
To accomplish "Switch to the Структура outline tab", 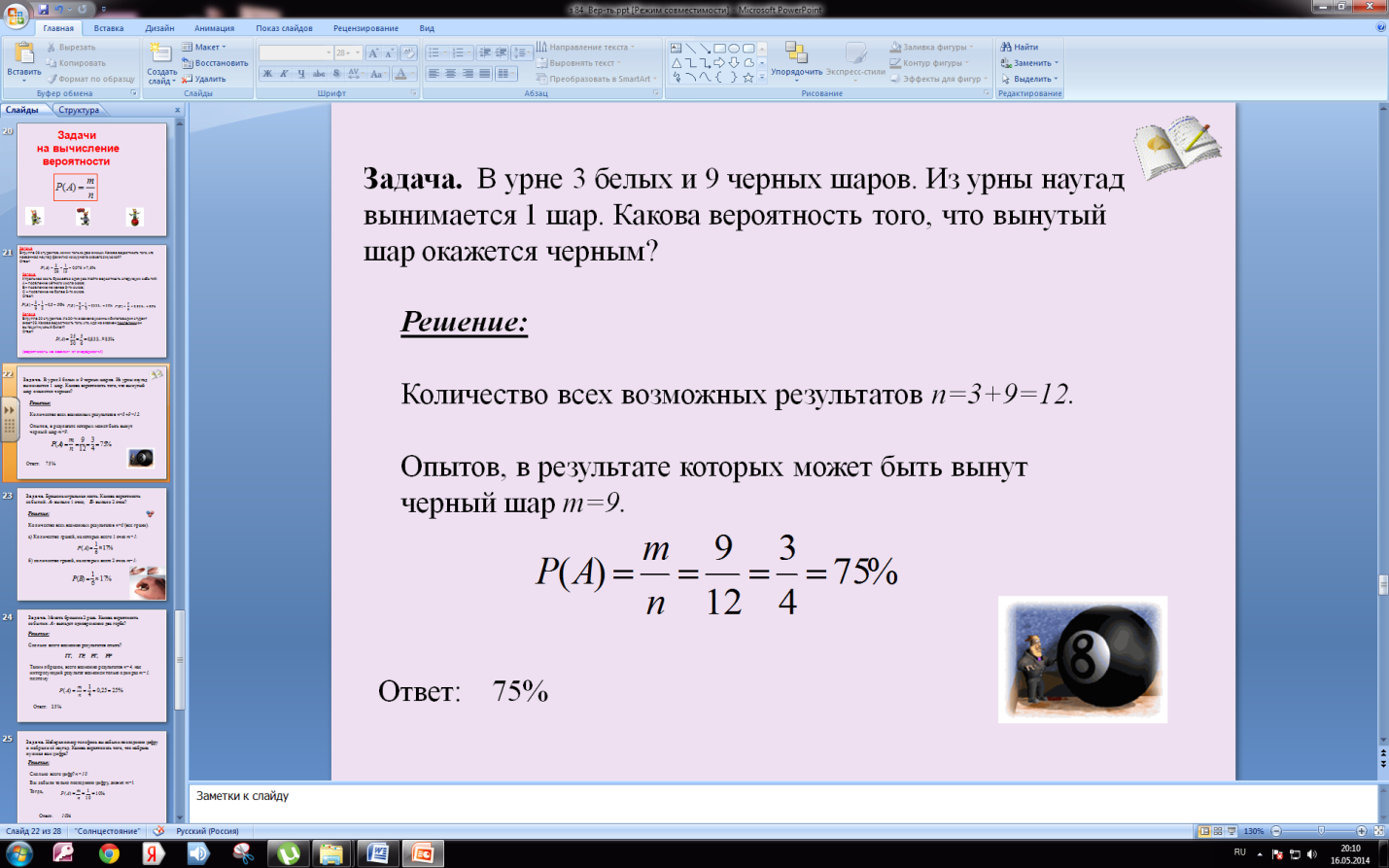I will (x=78, y=110).
